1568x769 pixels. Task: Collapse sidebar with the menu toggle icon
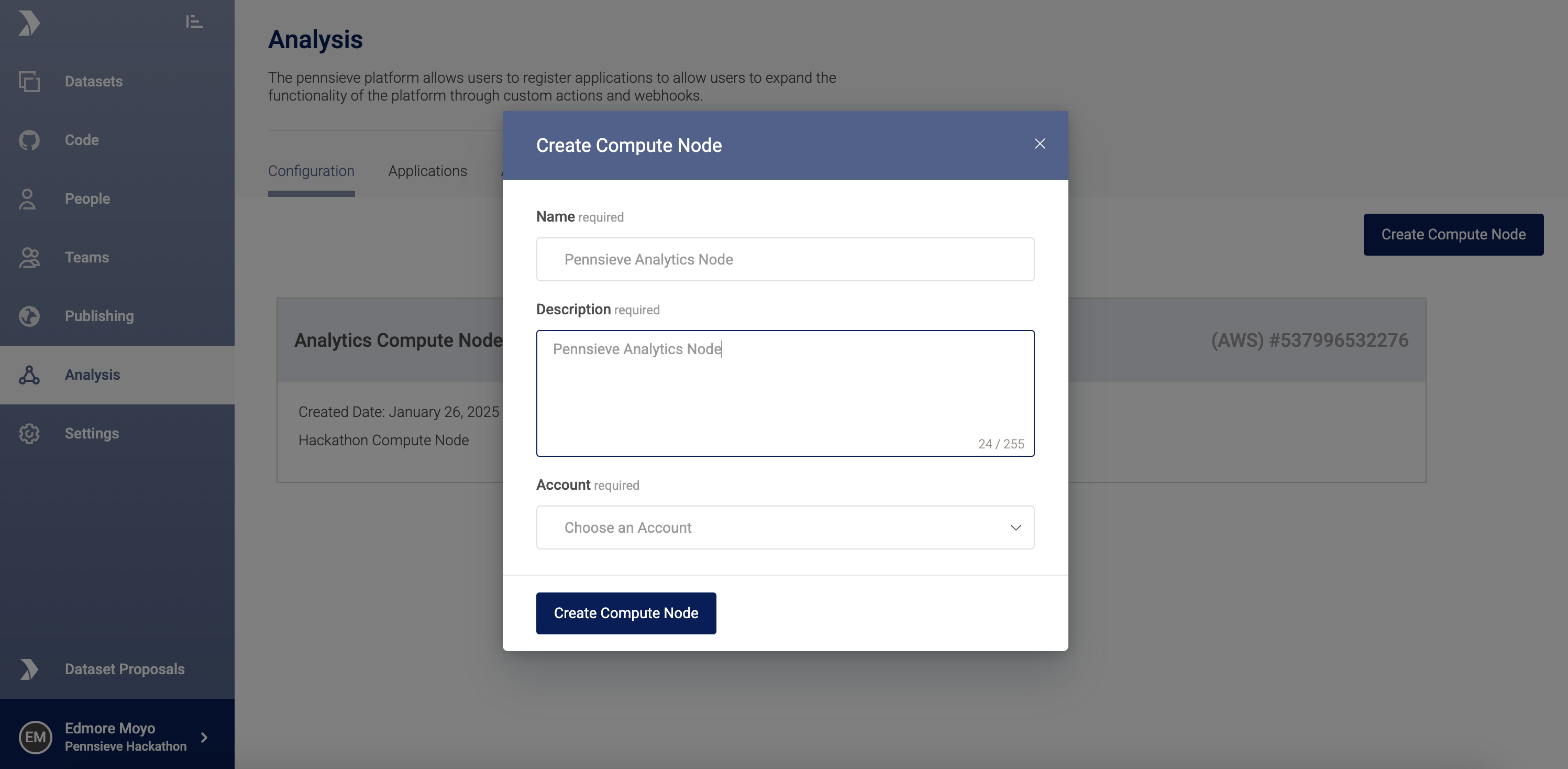[x=194, y=22]
